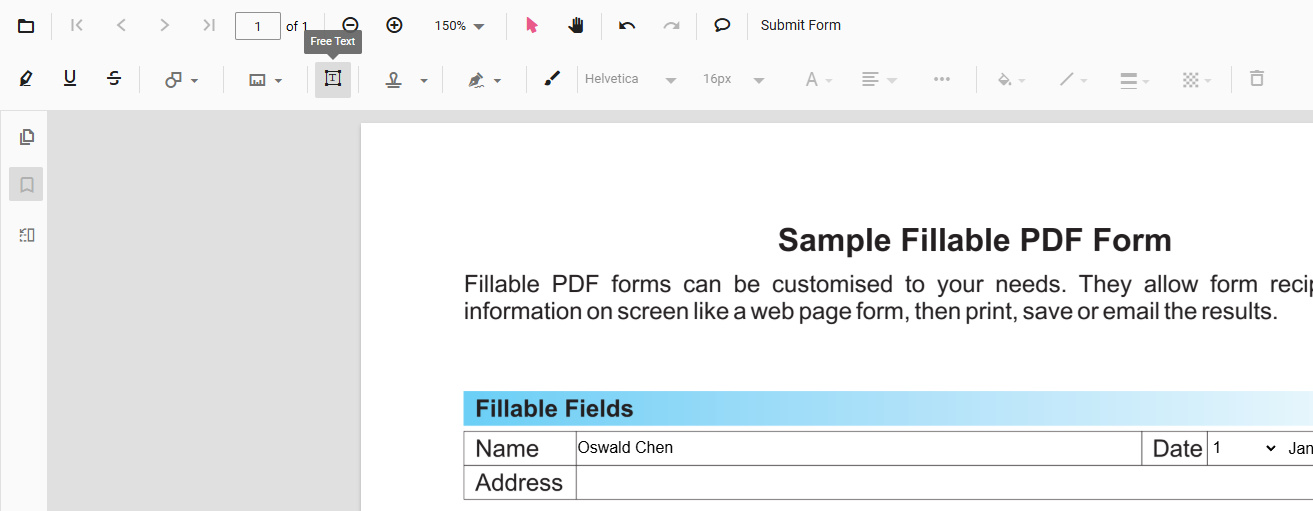
Task: Click the Name field containing Oswald Chen
Action: pyautogui.click(x=858, y=449)
